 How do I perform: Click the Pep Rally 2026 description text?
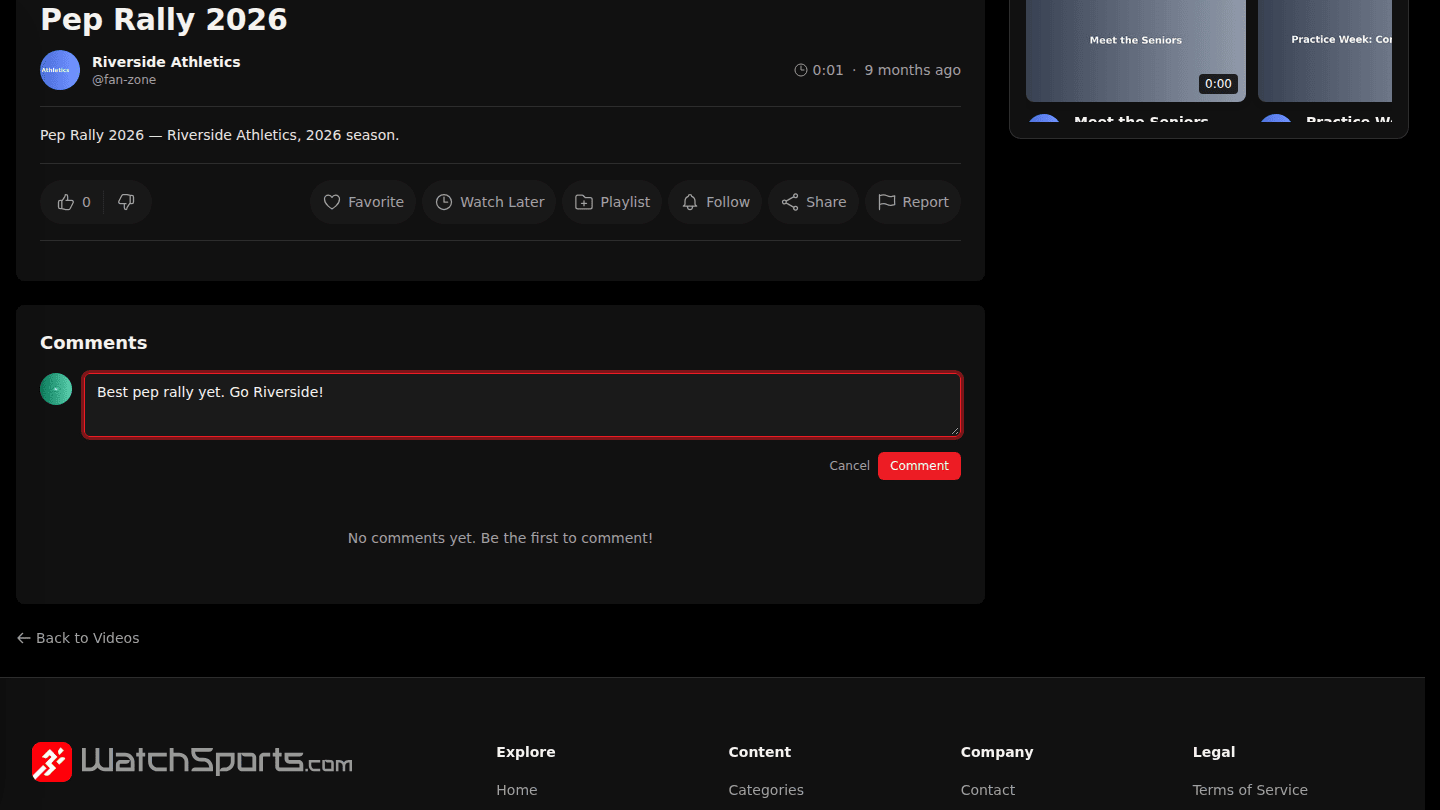(220, 135)
